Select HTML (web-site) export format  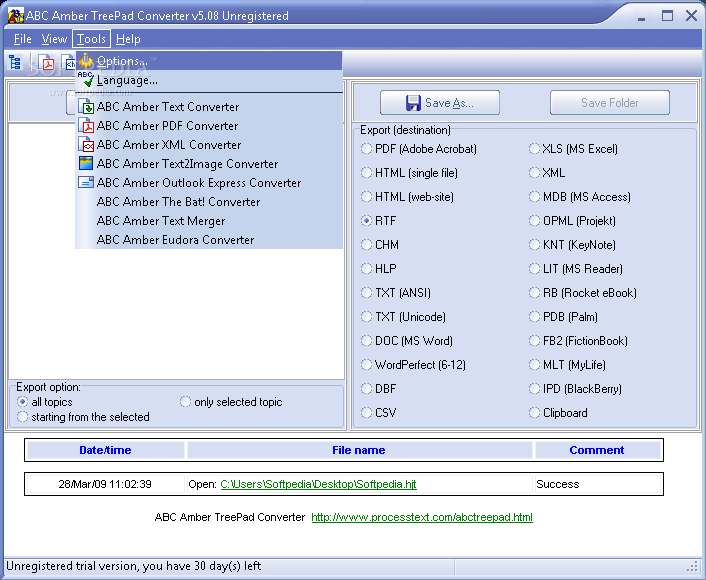tap(407, 197)
